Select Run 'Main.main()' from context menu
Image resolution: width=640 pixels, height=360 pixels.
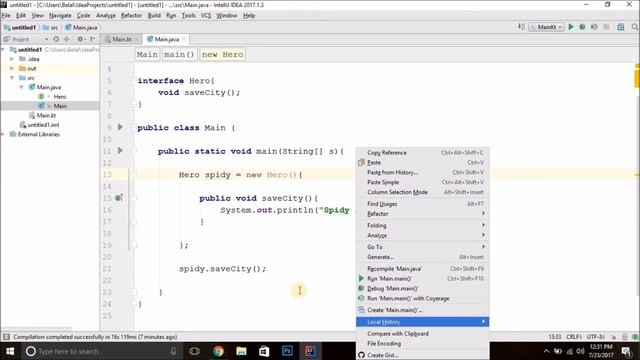click(x=422, y=278)
